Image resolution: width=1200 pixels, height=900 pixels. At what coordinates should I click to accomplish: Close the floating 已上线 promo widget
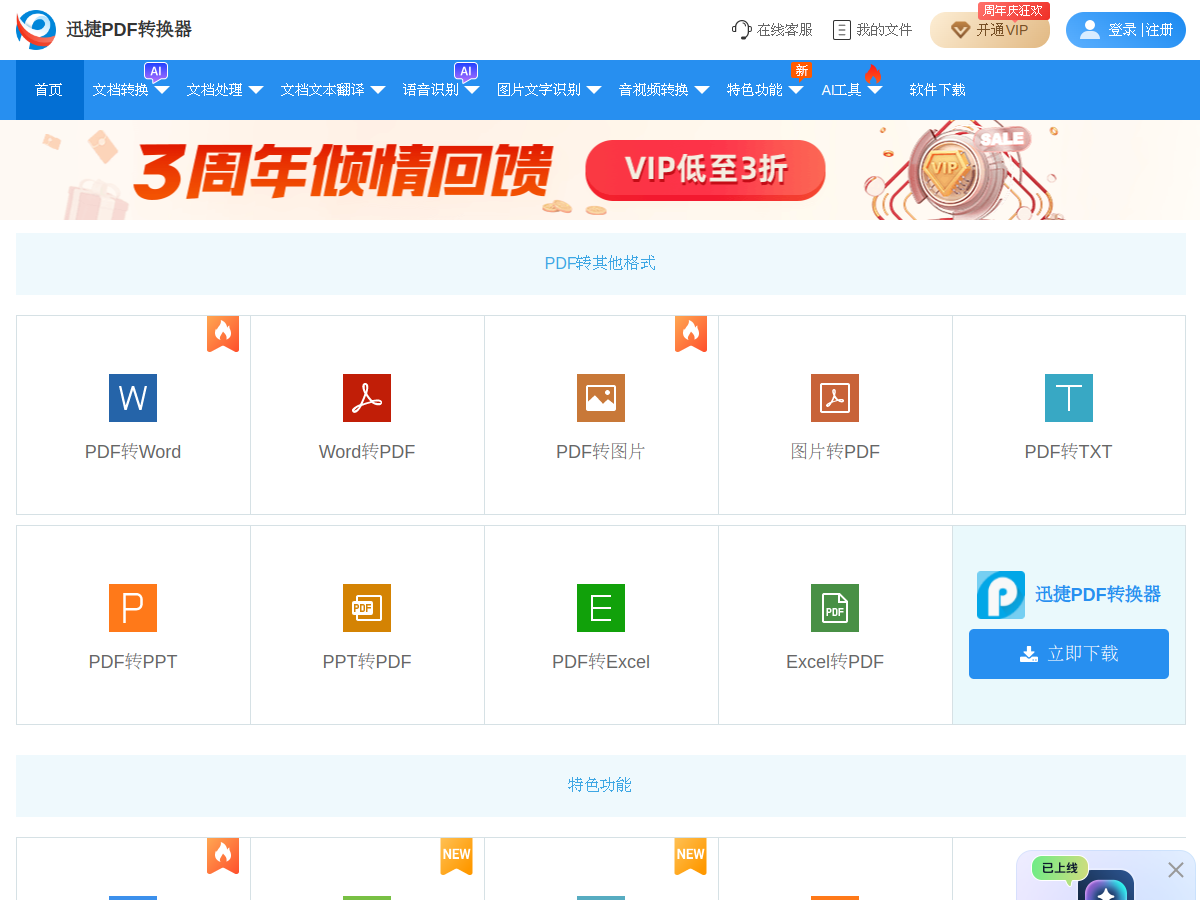pos(1176,870)
